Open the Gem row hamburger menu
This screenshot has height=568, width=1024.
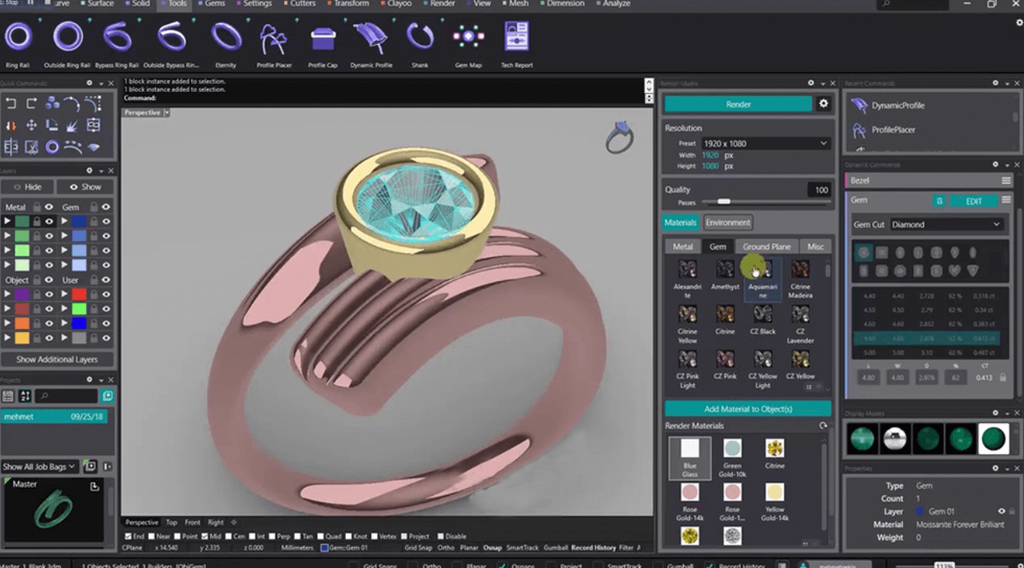pyautogui.click(x=1006, y=200)
